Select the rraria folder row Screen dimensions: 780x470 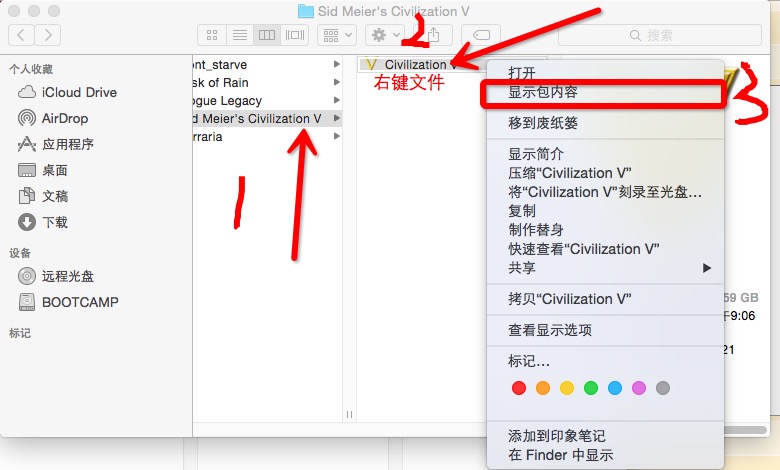[268, 136]
